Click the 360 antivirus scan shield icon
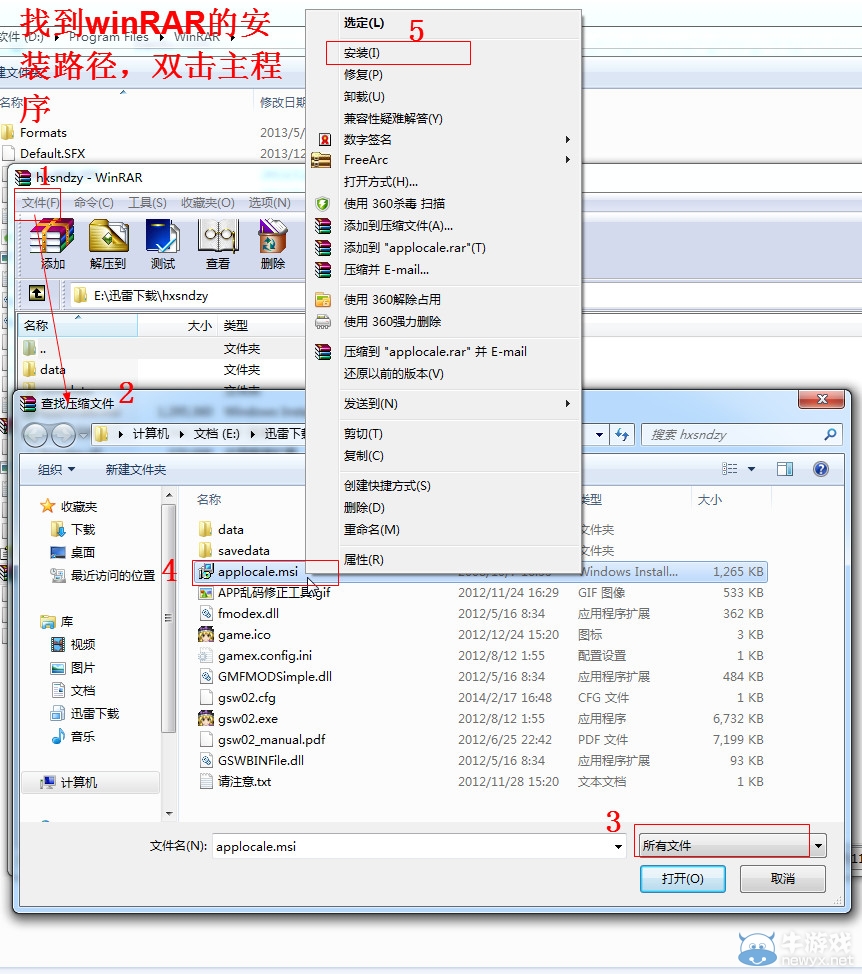The width and height of the screenshot is (862, 974). [322, 204]
